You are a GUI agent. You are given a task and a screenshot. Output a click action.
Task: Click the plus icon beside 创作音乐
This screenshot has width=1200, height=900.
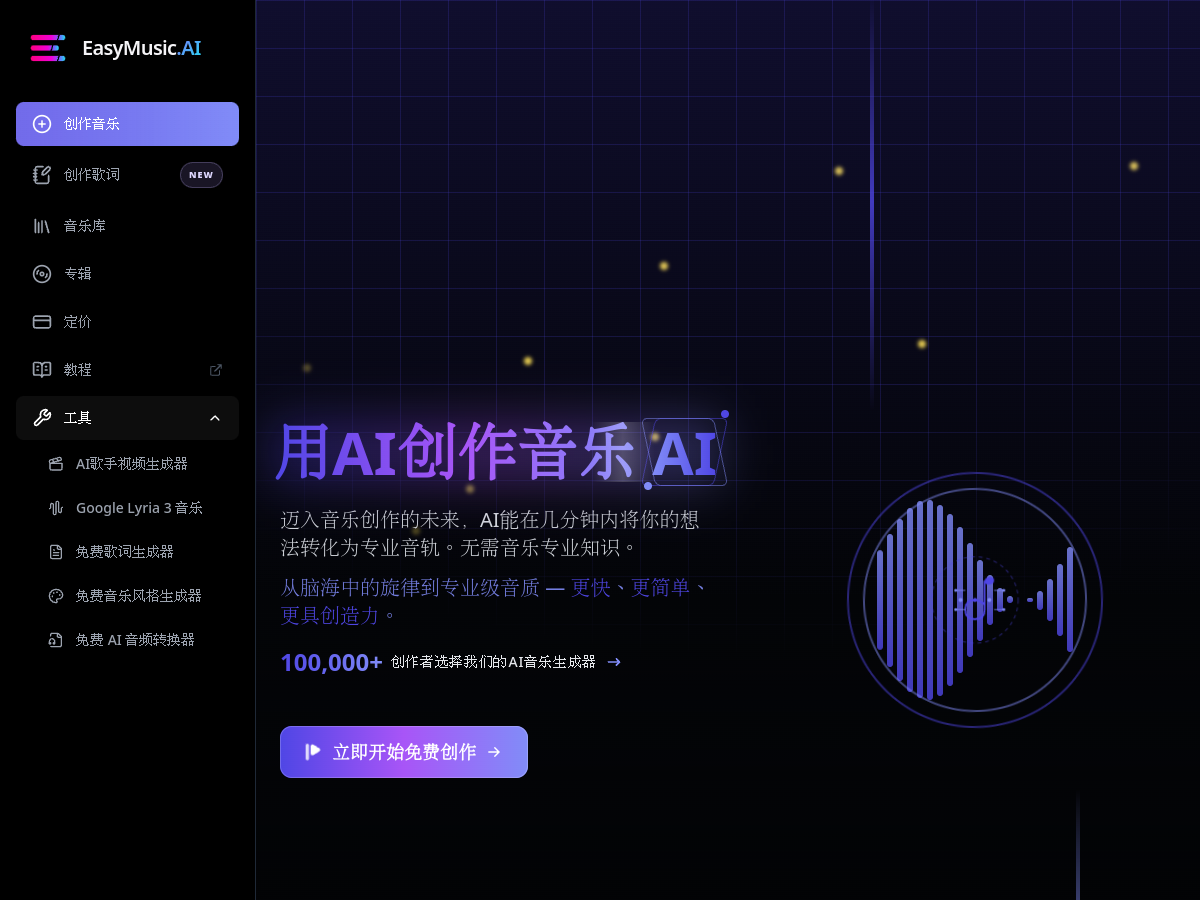[x=42, y=124]
